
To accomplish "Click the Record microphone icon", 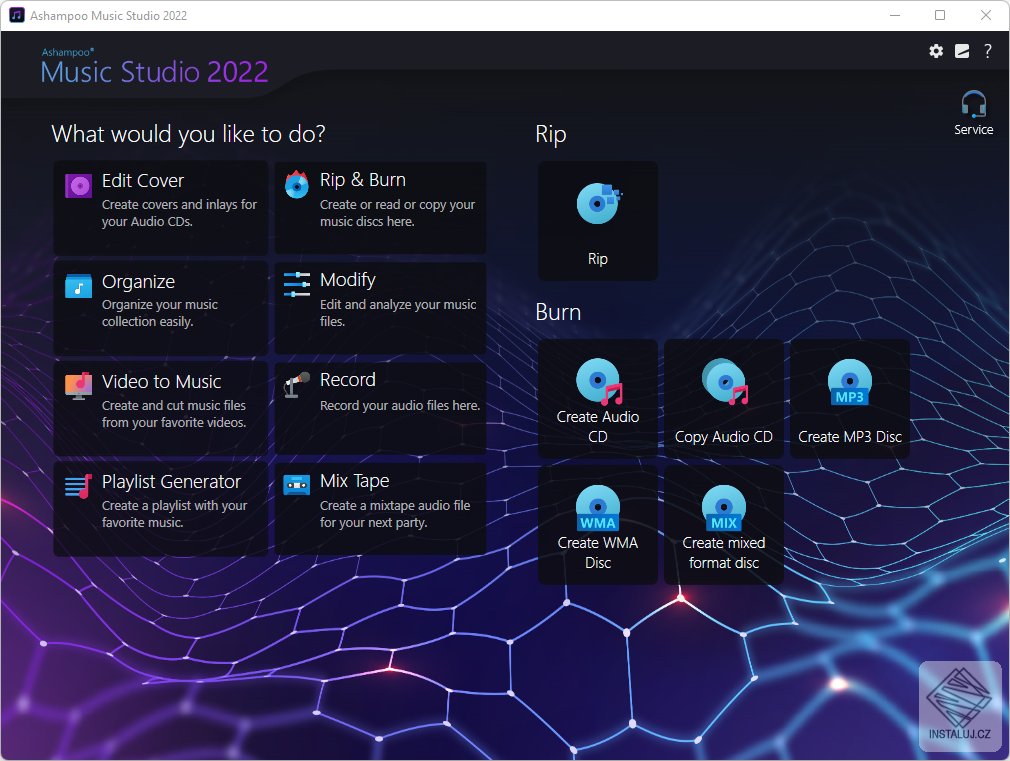I will pos(297,385).
